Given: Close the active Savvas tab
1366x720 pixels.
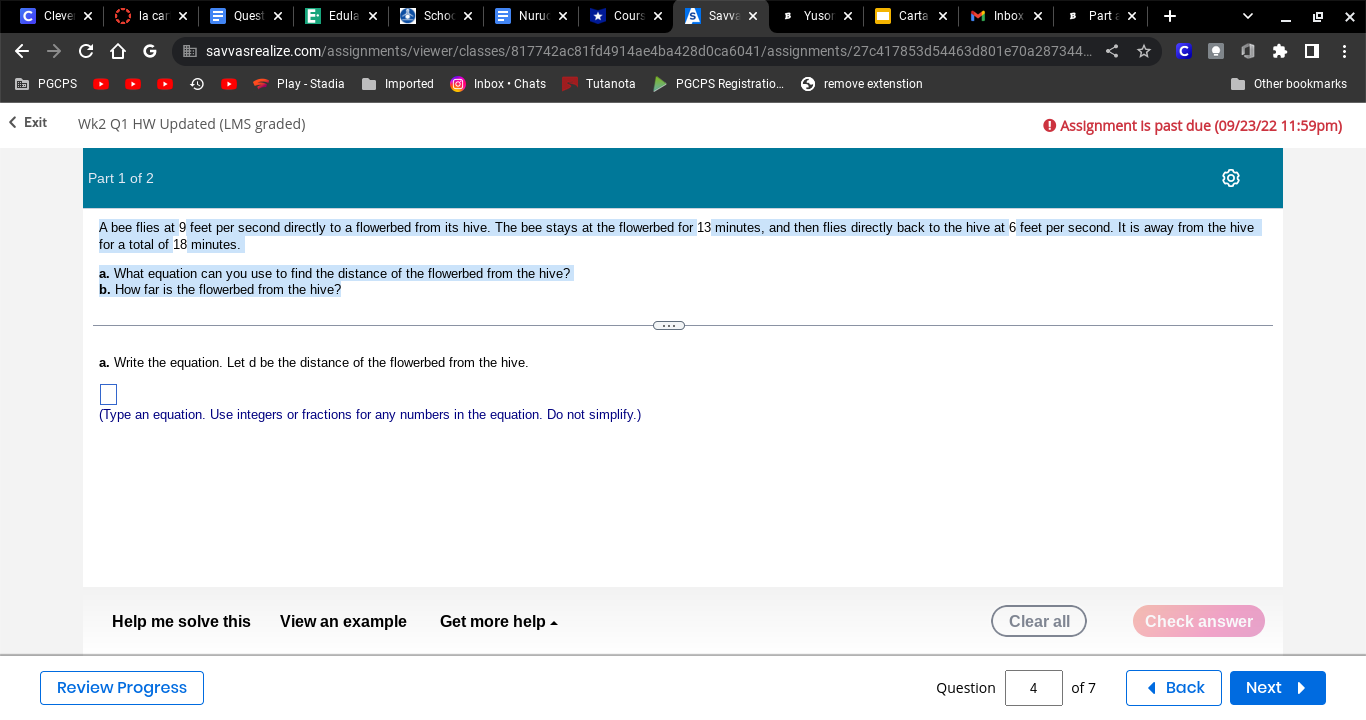Looking at the screenshot, I should (x=753, y=16).
